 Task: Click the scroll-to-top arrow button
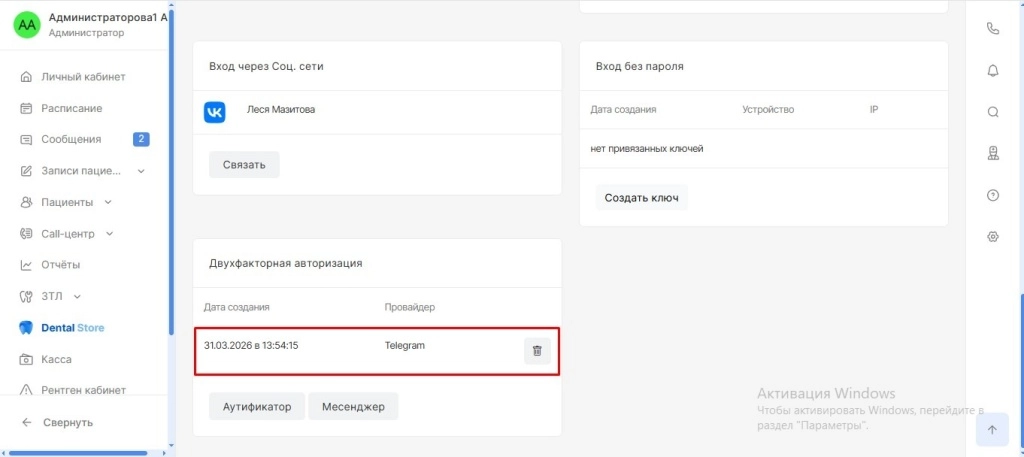992,430
